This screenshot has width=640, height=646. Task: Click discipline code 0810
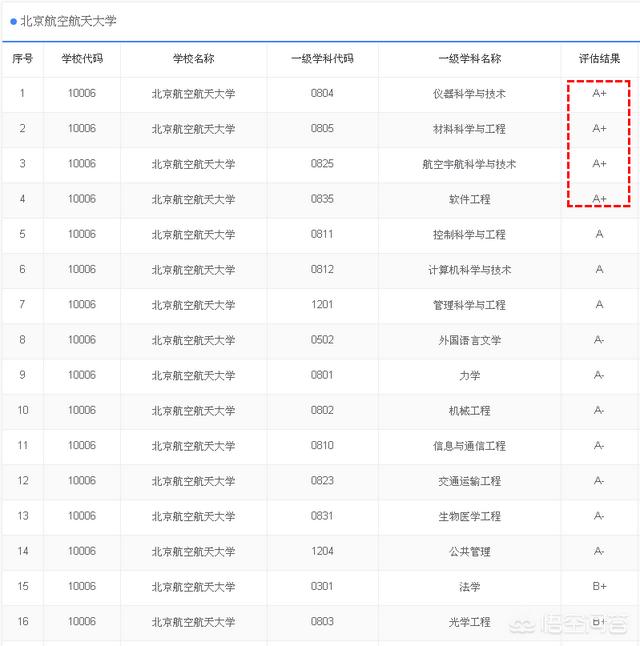click(x=322, y=445)
